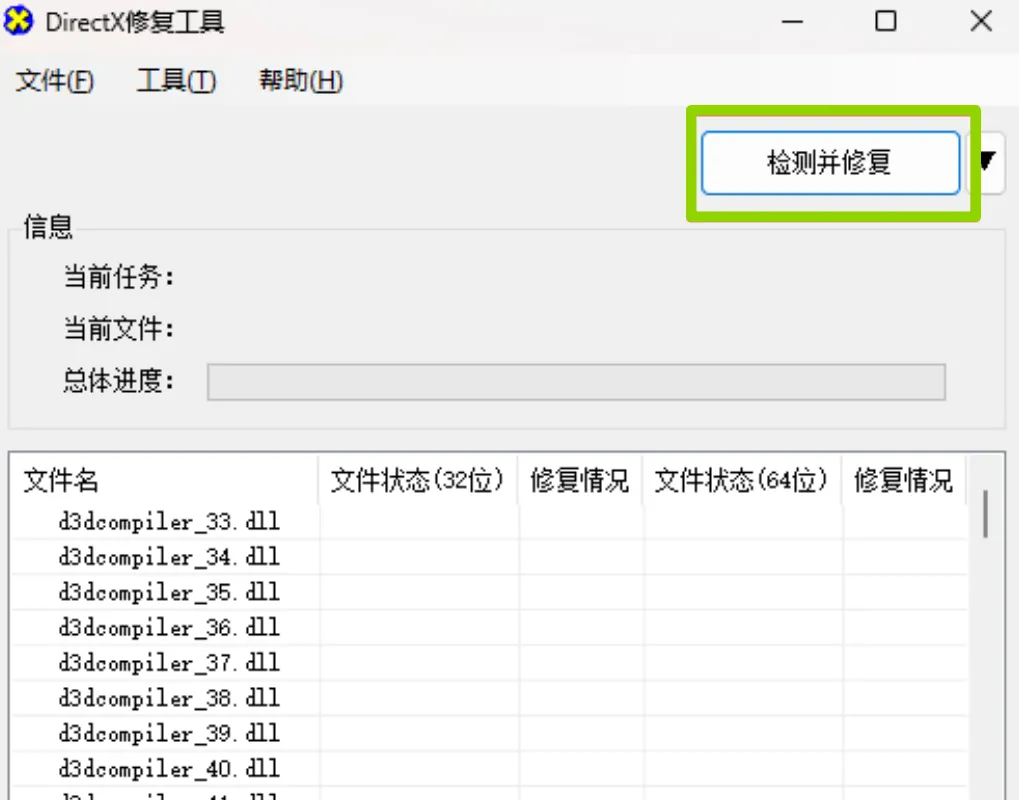Select the d3dcompiler_37.dll row
This screenshot has width=1019, height=800.
coord(489,663)
